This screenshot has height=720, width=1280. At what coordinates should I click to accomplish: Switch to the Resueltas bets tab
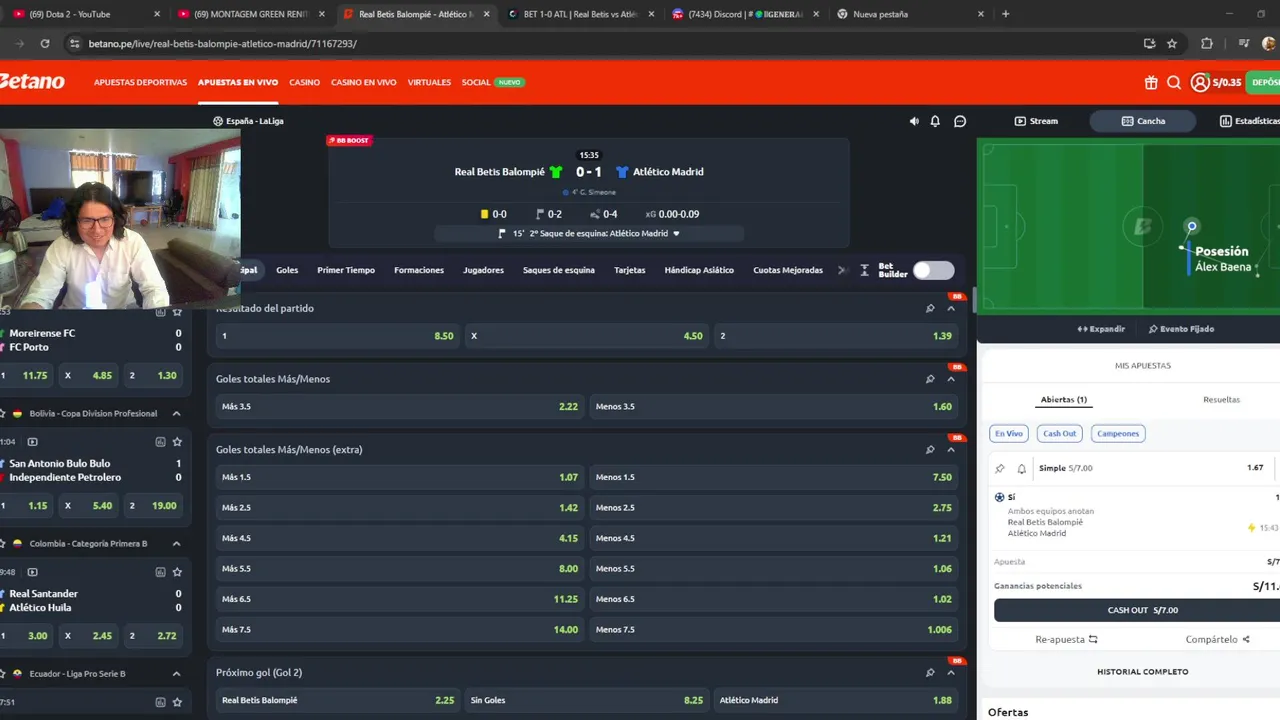click(x=1221, y=399)
